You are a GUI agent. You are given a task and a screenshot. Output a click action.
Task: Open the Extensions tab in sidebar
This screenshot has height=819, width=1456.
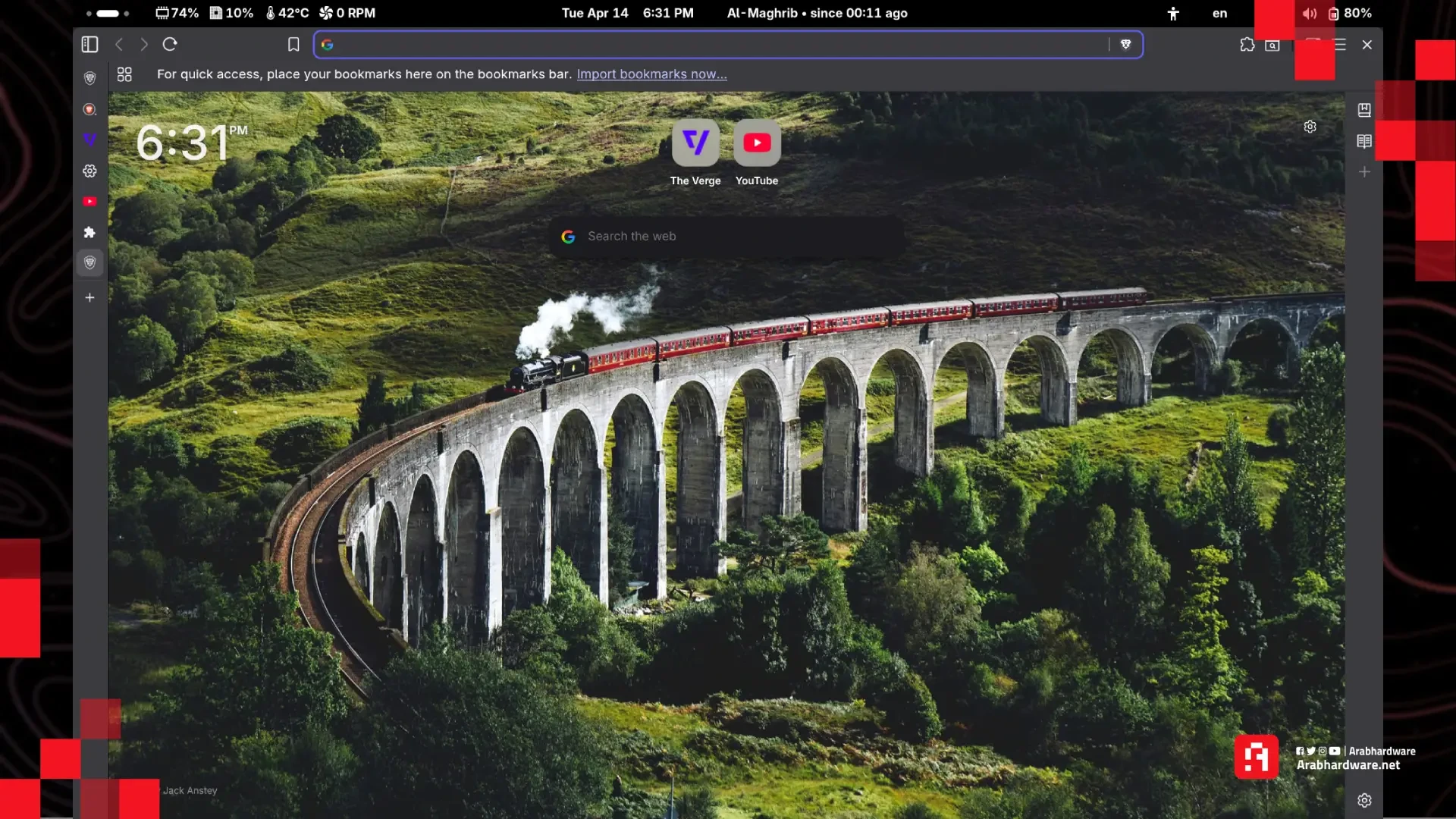coord(89,232)
